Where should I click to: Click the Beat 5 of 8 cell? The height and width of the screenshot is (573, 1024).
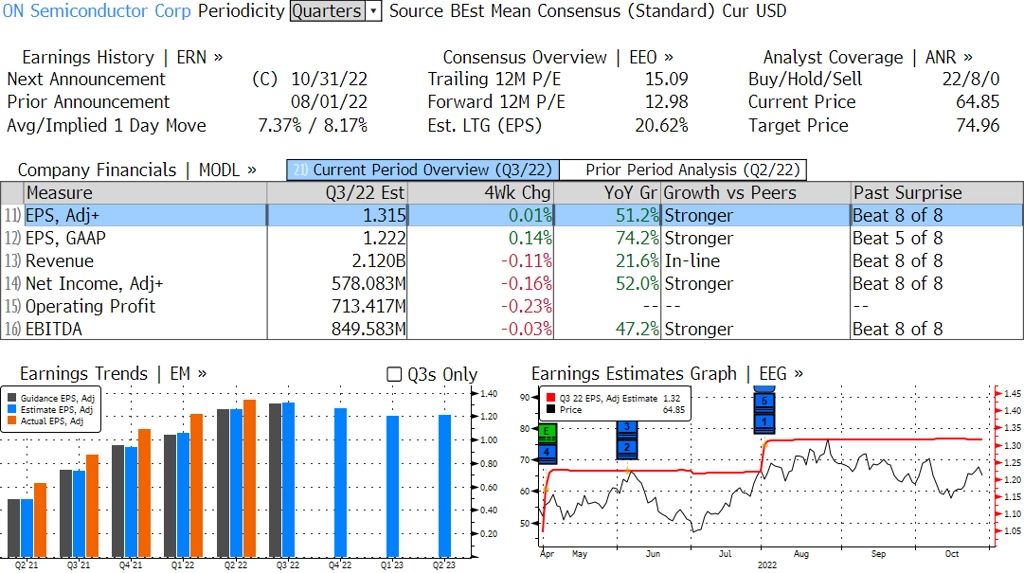point(897,238)
